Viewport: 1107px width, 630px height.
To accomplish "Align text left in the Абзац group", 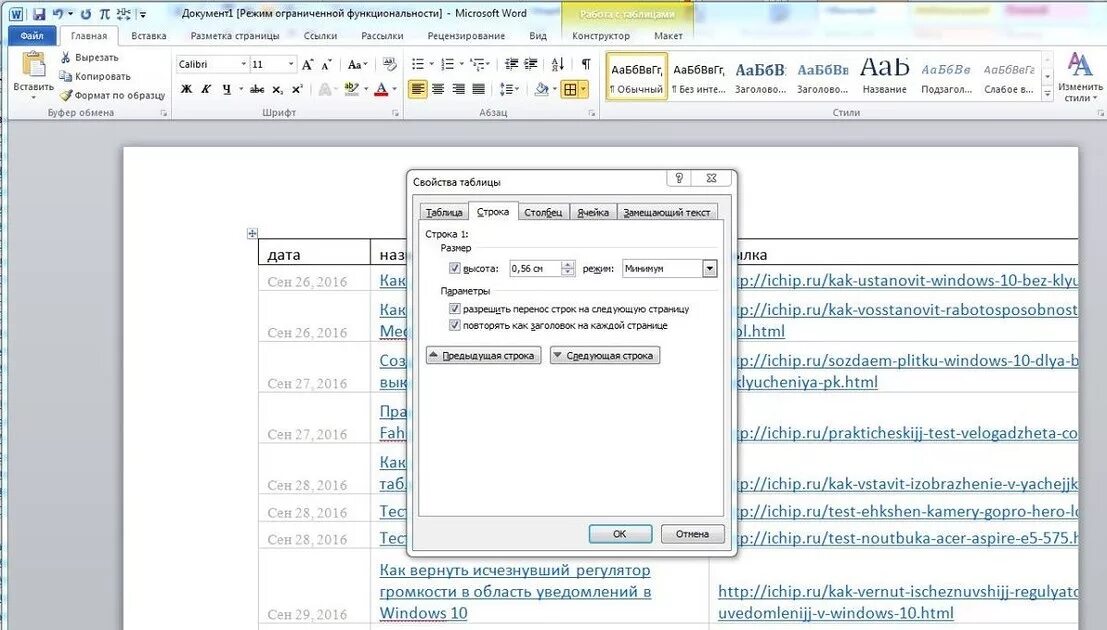I will coord(417,89).
